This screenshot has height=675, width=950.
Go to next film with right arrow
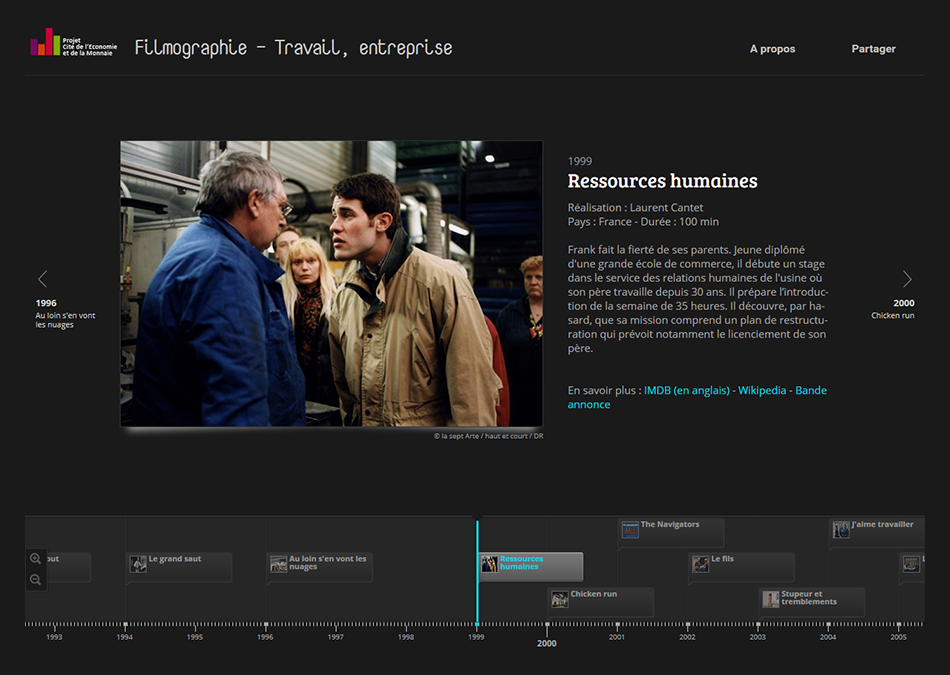pos(907,279)
